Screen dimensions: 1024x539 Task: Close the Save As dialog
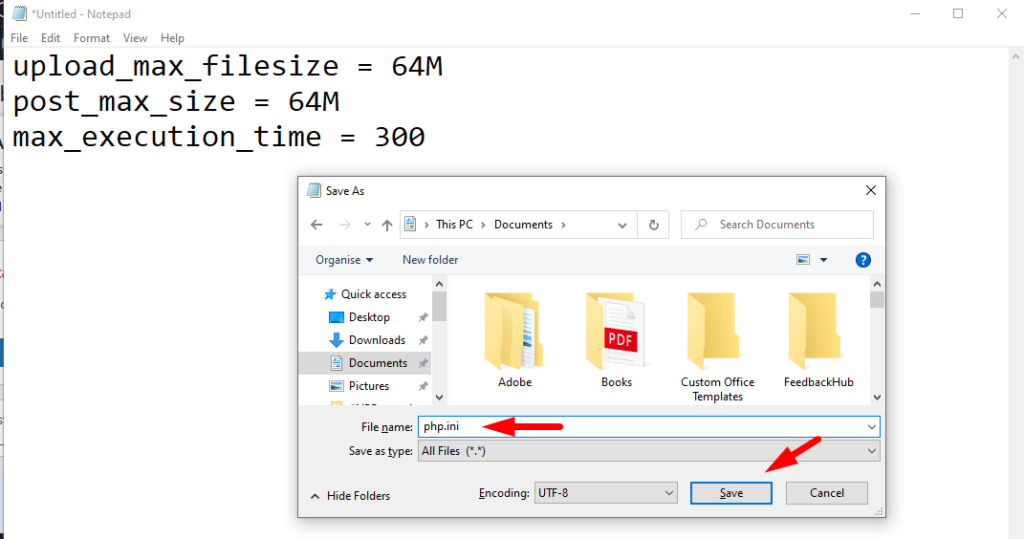(x=871, y=190)
